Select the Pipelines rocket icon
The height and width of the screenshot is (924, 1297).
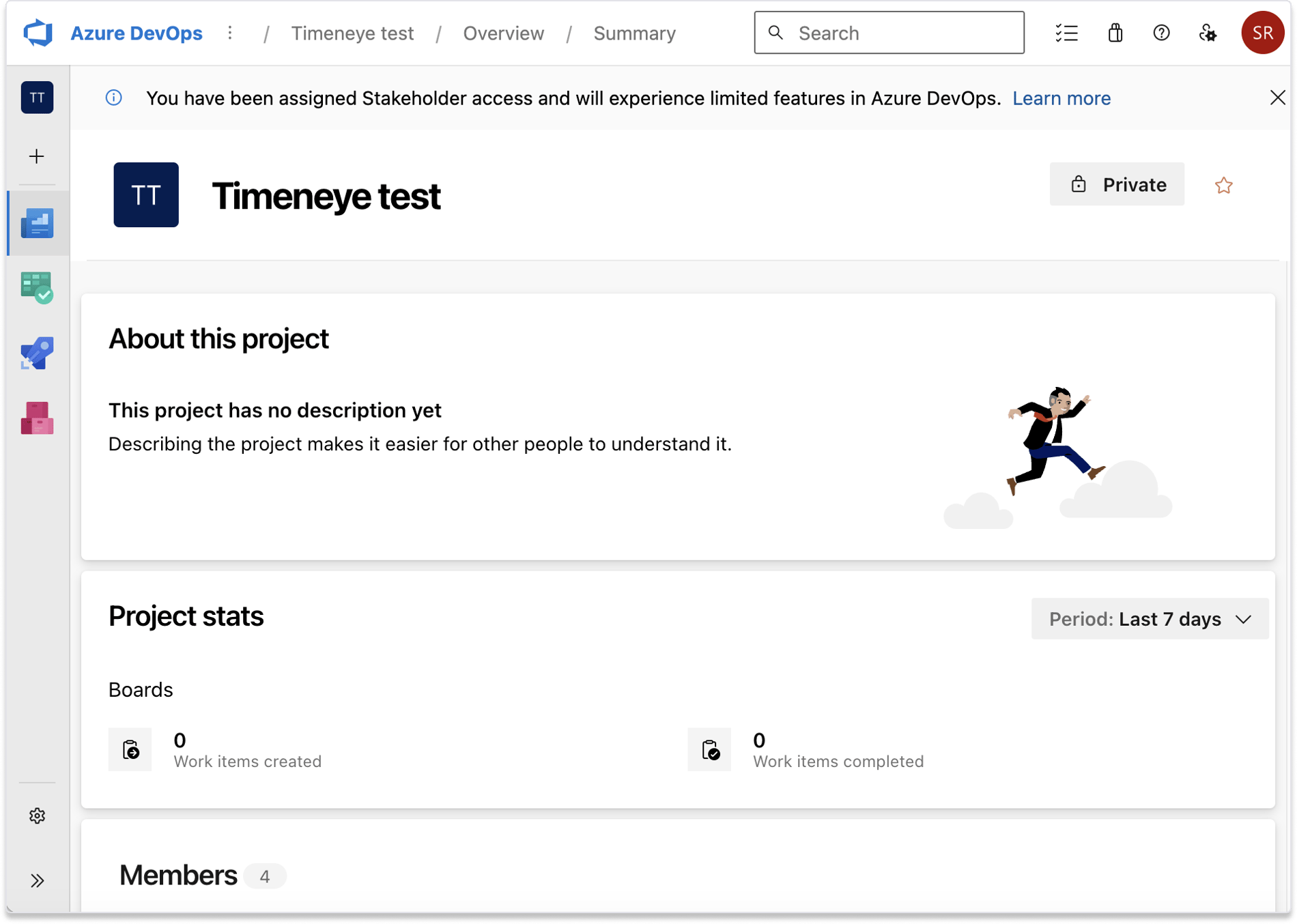pyautogui.click(x=38, y=353)
